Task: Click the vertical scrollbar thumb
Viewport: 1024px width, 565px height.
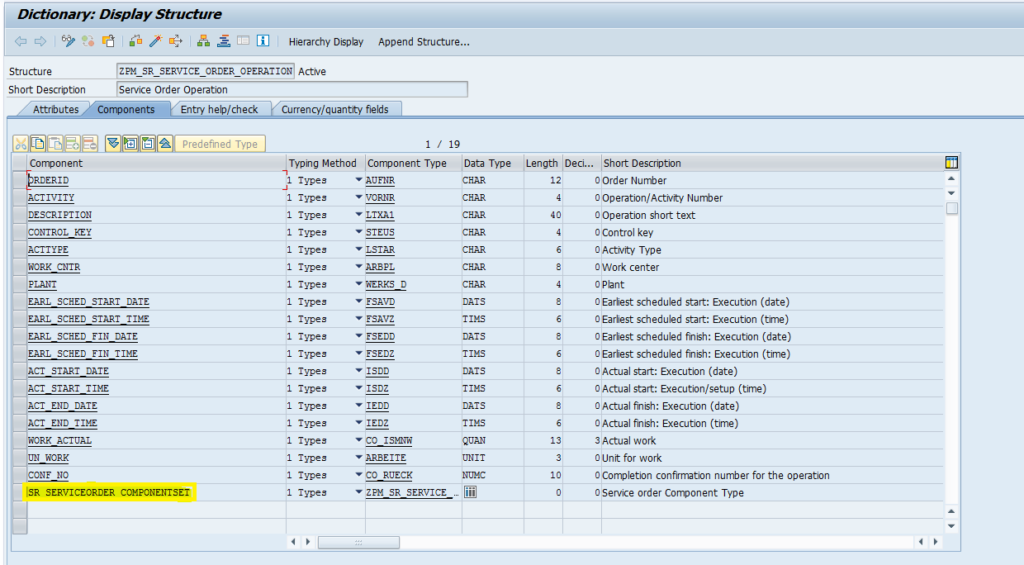Action: click(x=952, y=208)
